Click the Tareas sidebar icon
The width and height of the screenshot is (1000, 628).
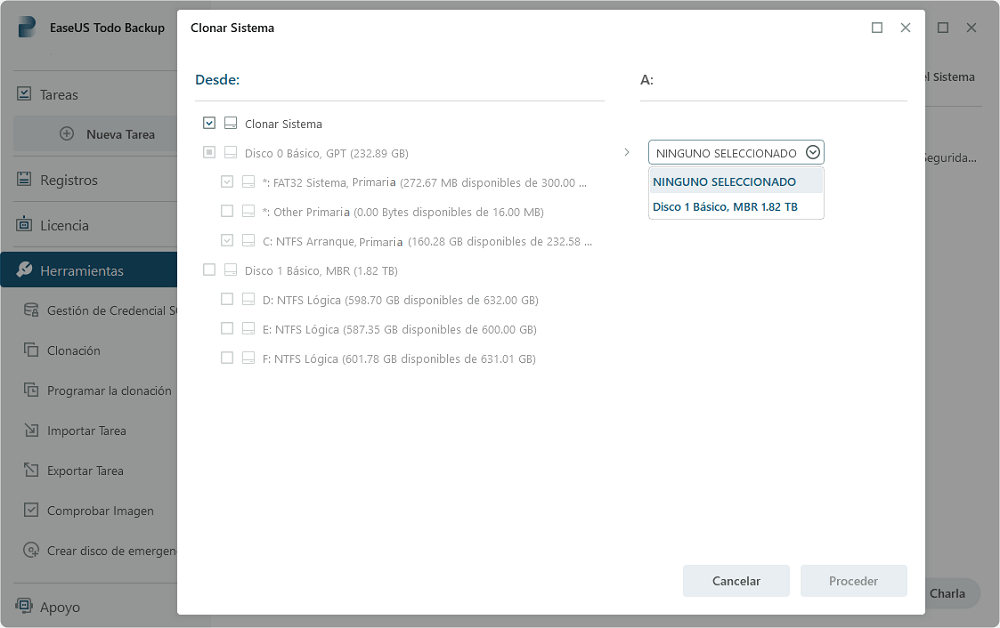coord(24,94)
